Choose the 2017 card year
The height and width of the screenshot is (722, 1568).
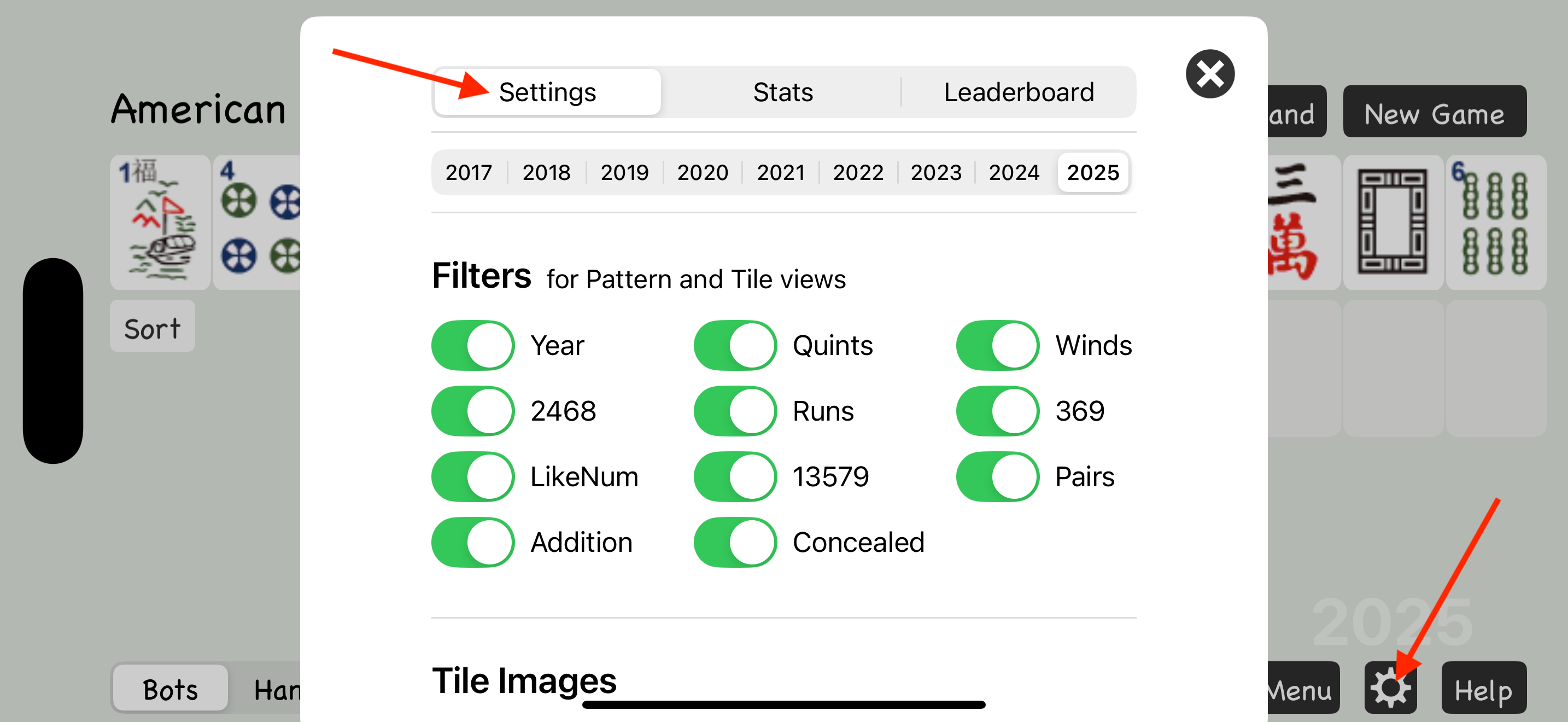click(469, 172)
